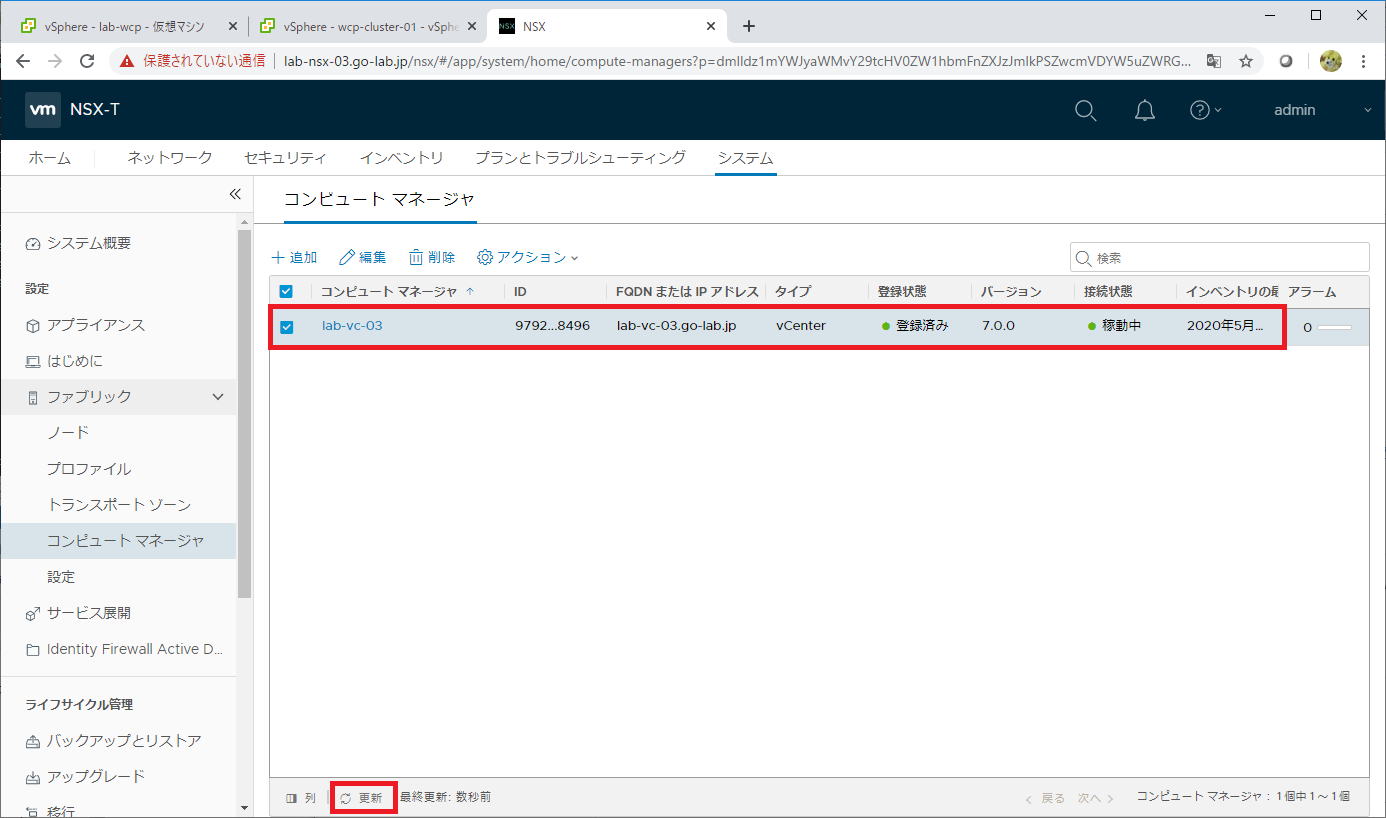Open the browser profile avatar
Screen dimensions: 1386x818
pyautogui.click(x=1330, y=61)
